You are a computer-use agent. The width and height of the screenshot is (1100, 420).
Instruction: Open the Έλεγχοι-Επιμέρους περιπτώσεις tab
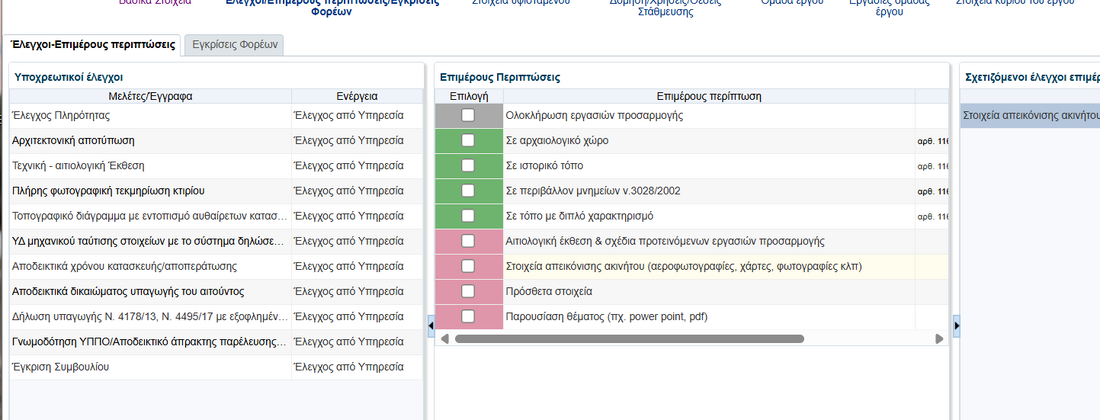(x=92, y=45)
